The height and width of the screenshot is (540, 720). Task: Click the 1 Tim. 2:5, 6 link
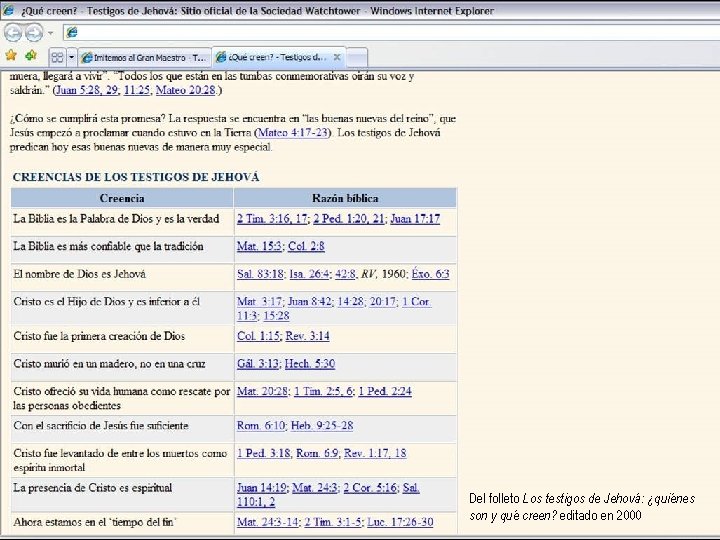coord(323,391)
